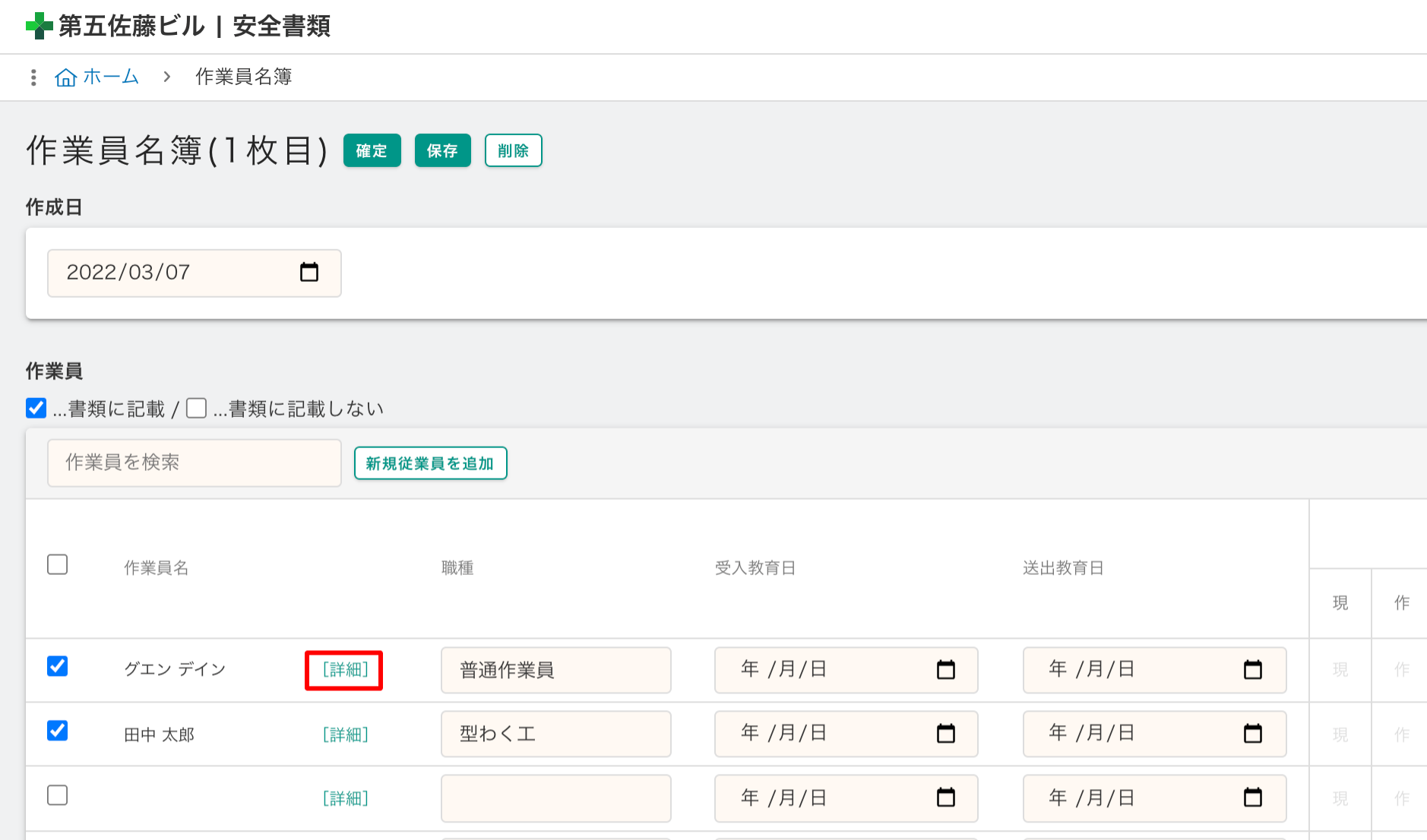Click the 保存 button
Viewport: 1427px width, 840px height.
pyautogui.click(x=442, y=150)
